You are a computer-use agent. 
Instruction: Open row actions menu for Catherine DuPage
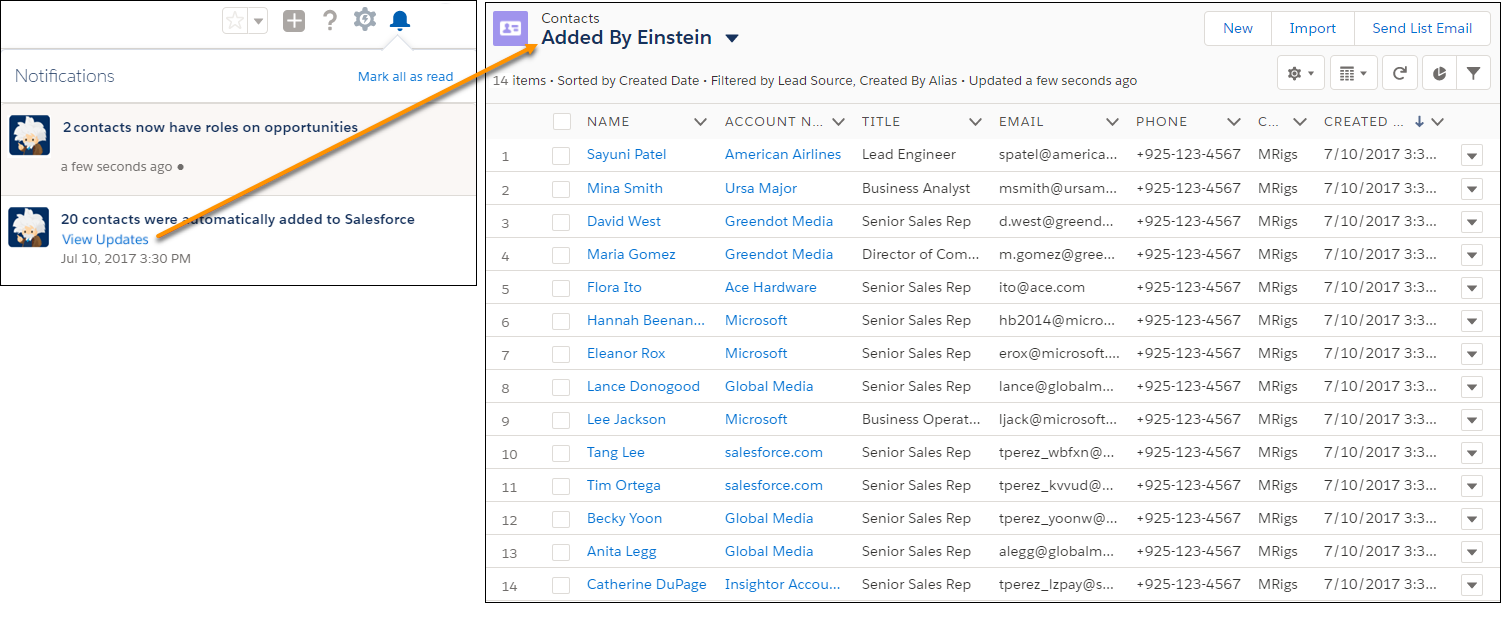[x=1471, y=585]
